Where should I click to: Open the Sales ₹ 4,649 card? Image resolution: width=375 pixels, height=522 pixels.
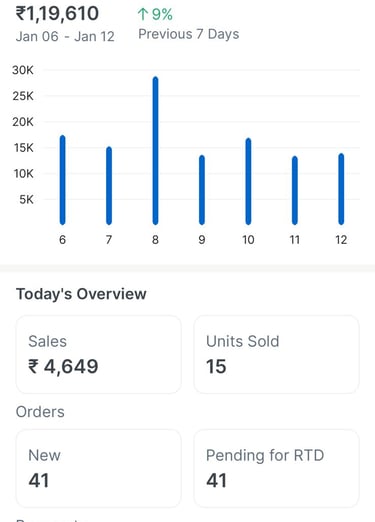(99, 355)
